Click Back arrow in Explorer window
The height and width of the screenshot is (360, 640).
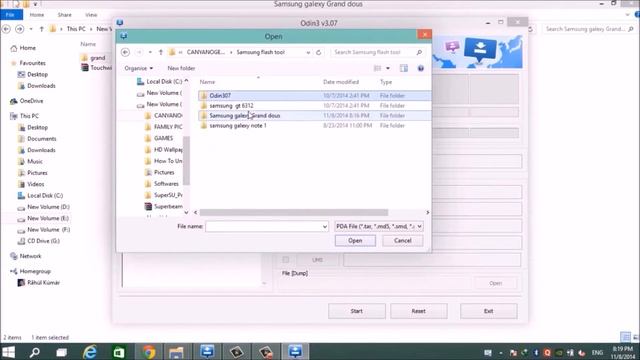(7, 29)
